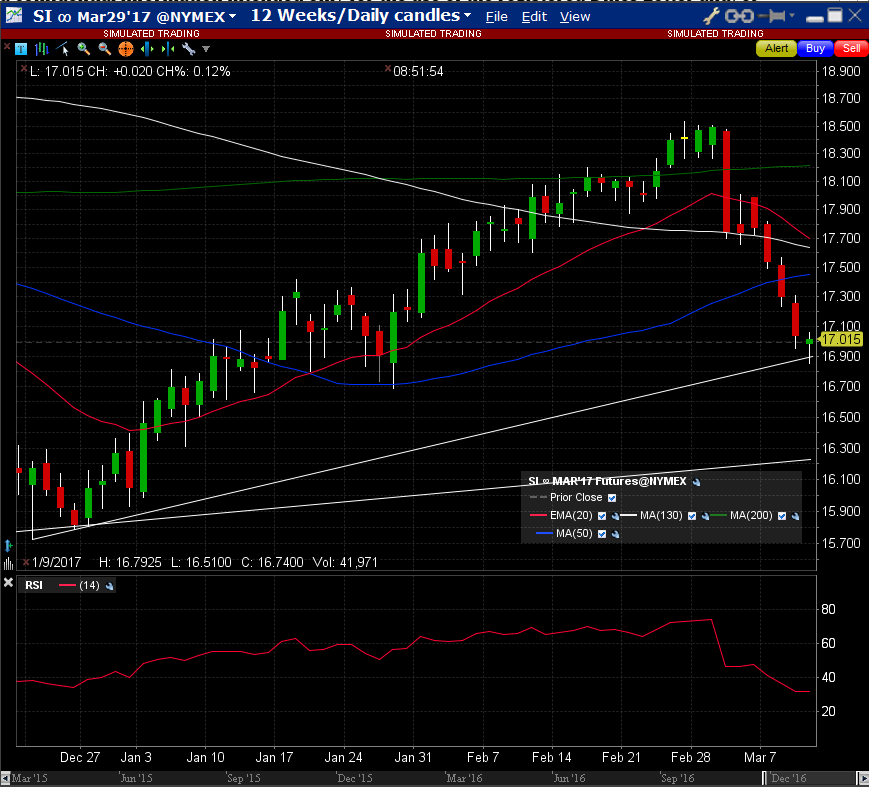Open the EMA(20) settings wrench icon

[x=617, y=516]
